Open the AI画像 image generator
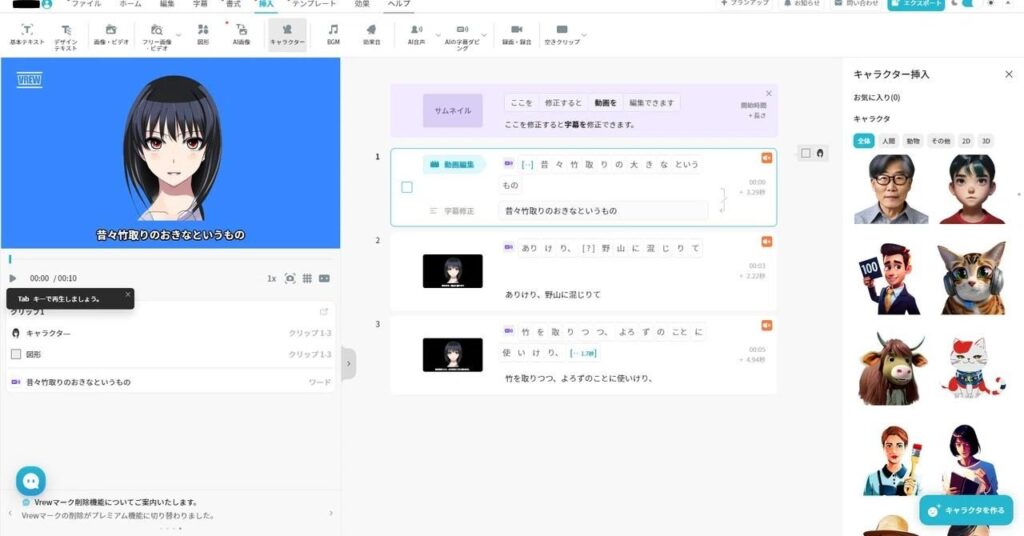 [x=241, y=35]
